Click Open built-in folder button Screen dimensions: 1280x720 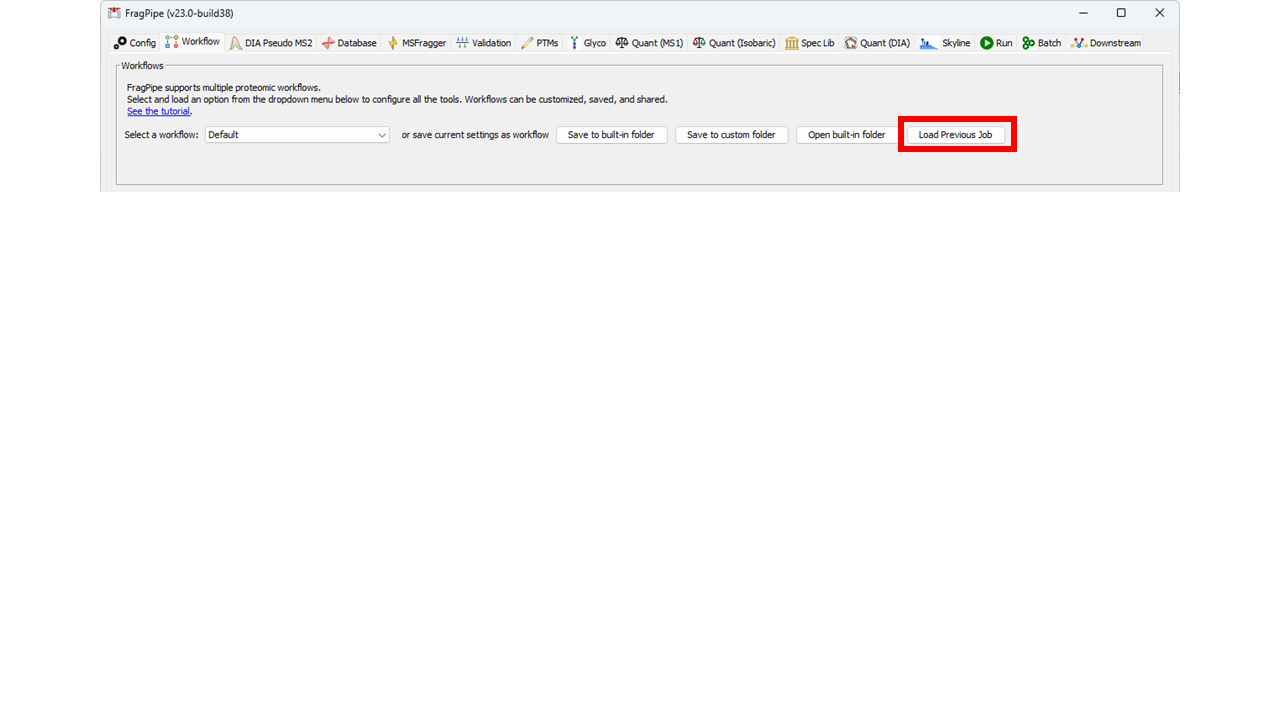pos(846,135)
